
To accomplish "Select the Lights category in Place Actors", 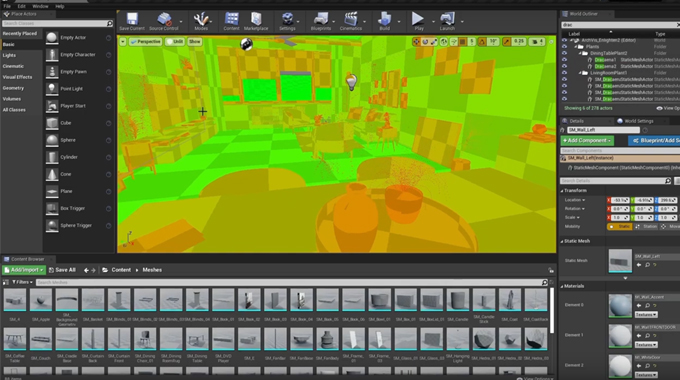I will coord(9,56).
